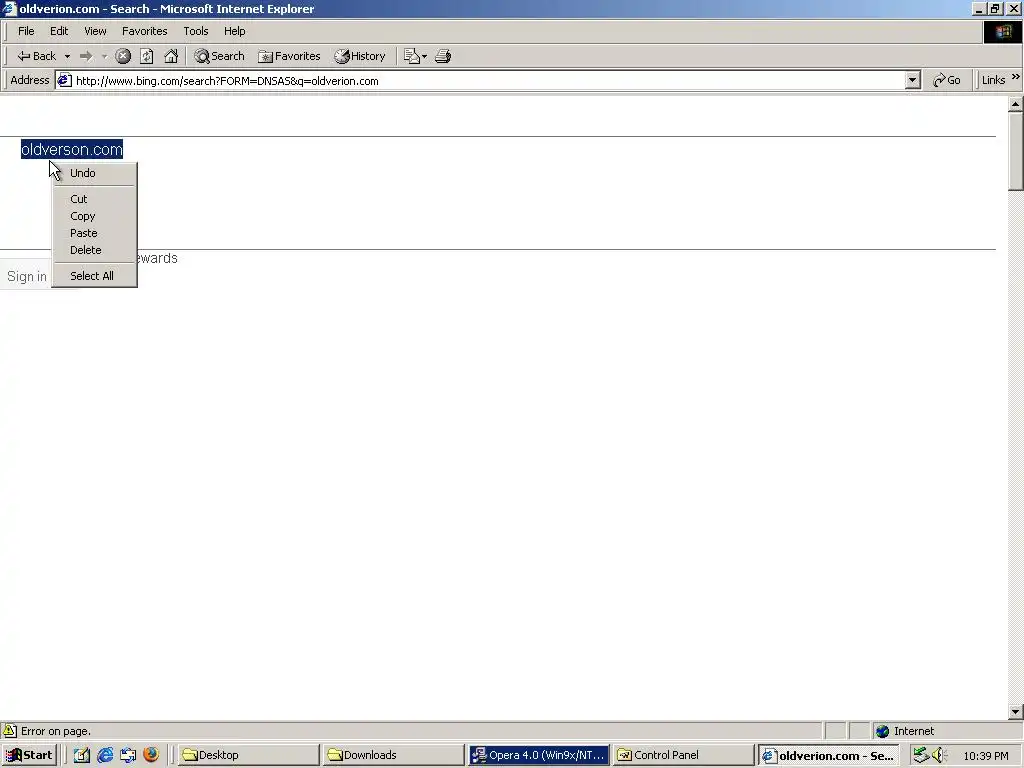Open the Windows Start menu
Viewport: 1024px width, 768px height.
(x=30, y=755)
